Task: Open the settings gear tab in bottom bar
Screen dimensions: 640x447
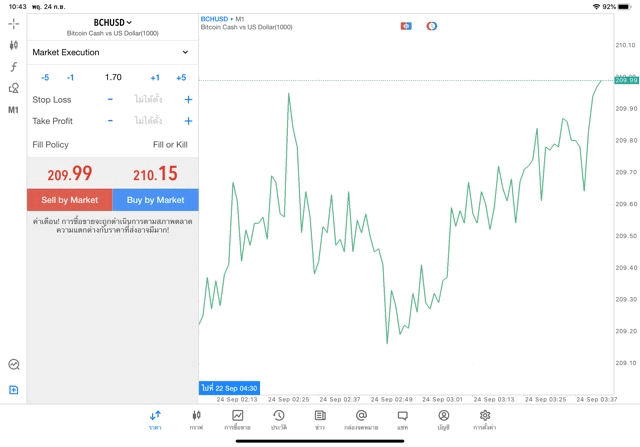Action: pos(485,420)
